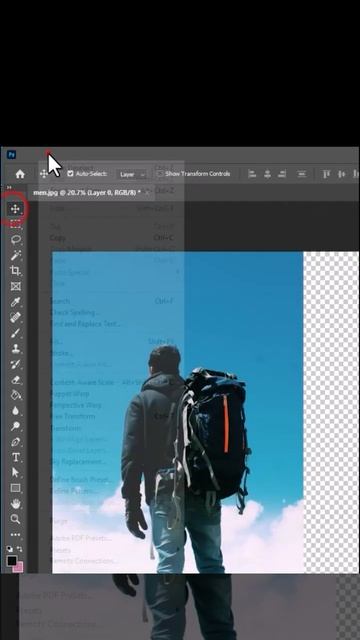360x640 pixels.
Task: Click the transparent checkerboard canvas area
Action: pyautogui.click(x=331, y=412)
